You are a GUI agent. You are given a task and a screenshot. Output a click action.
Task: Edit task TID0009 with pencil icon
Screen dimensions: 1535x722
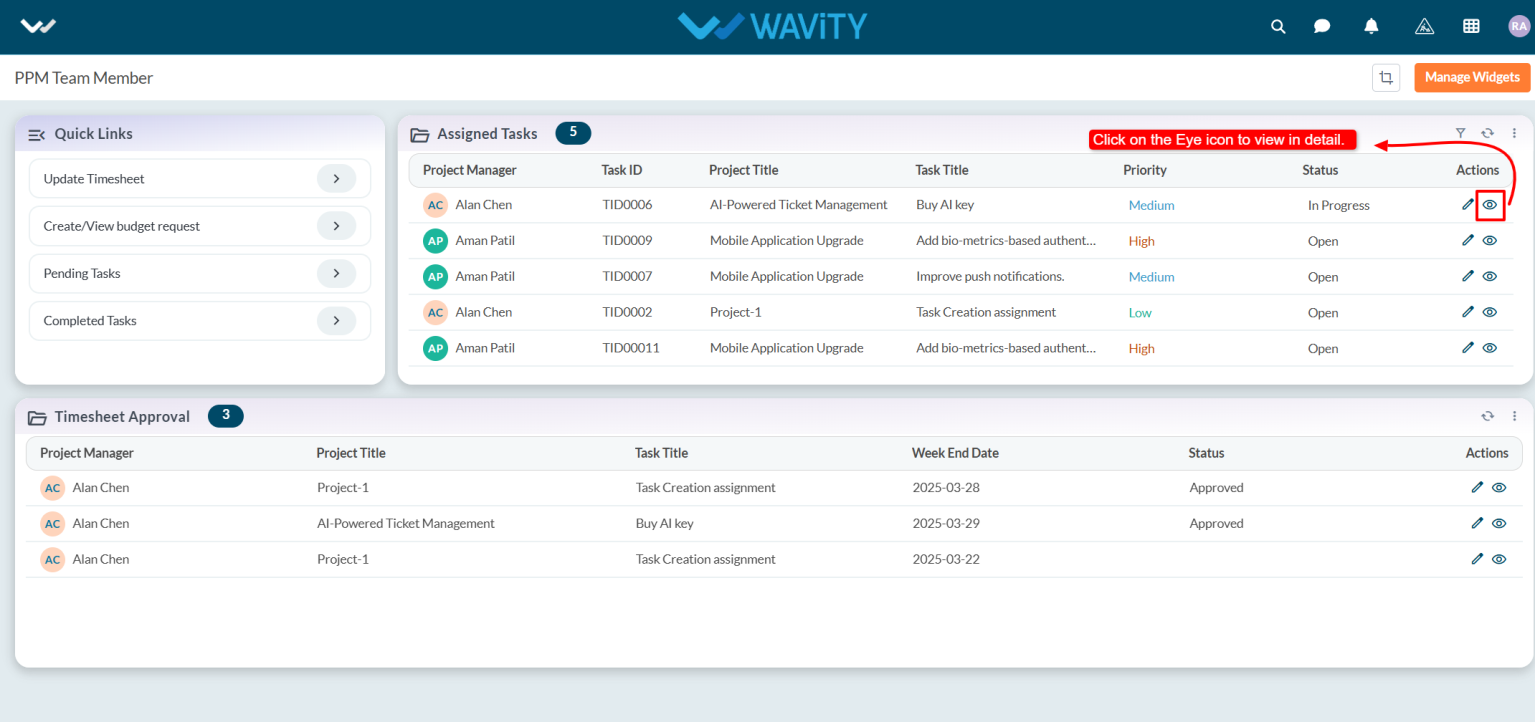pyautogui.click(x=1467, y=240)
